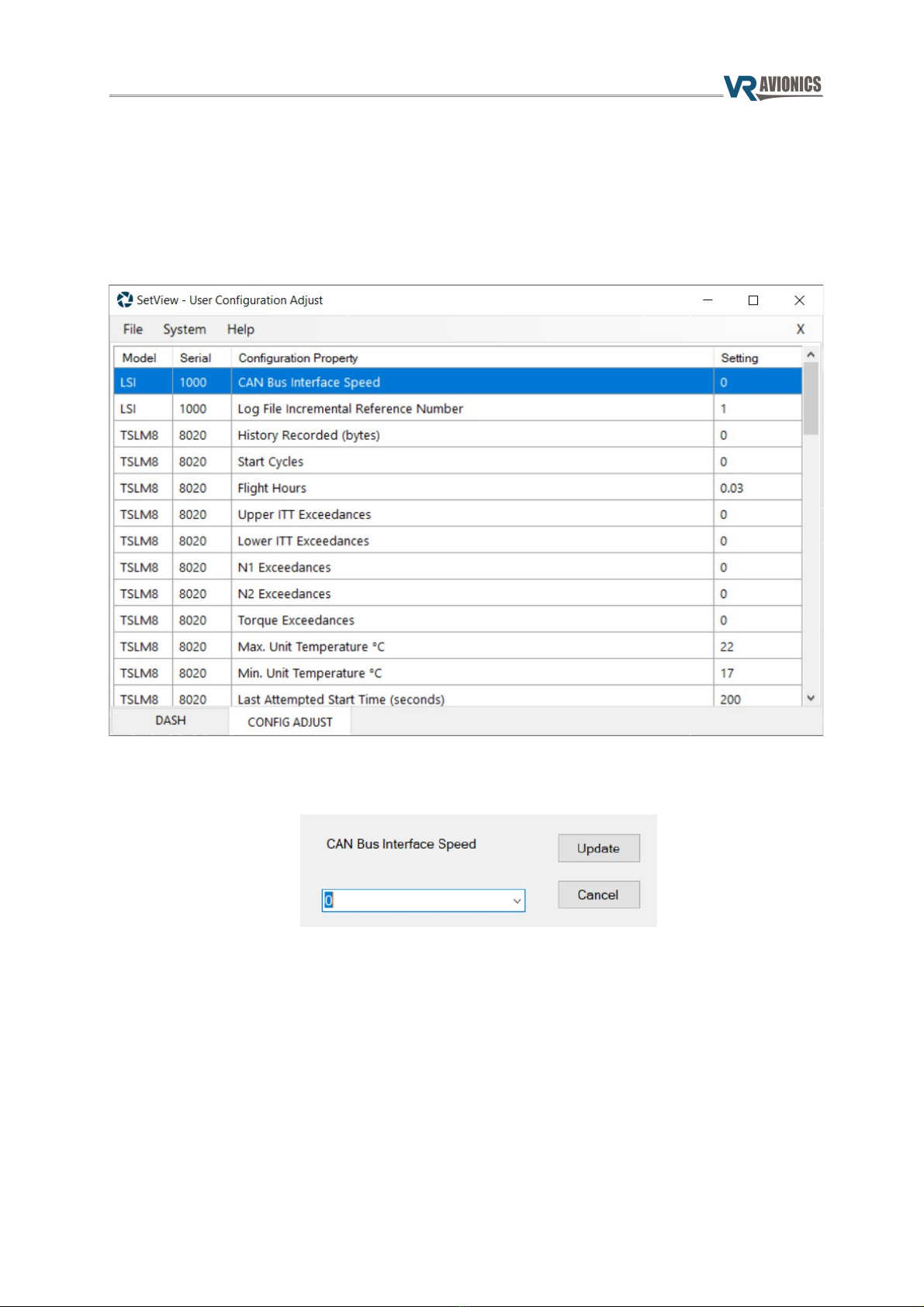Open the File menu
Screen dimensions: 924x1307
click(133, 329)
